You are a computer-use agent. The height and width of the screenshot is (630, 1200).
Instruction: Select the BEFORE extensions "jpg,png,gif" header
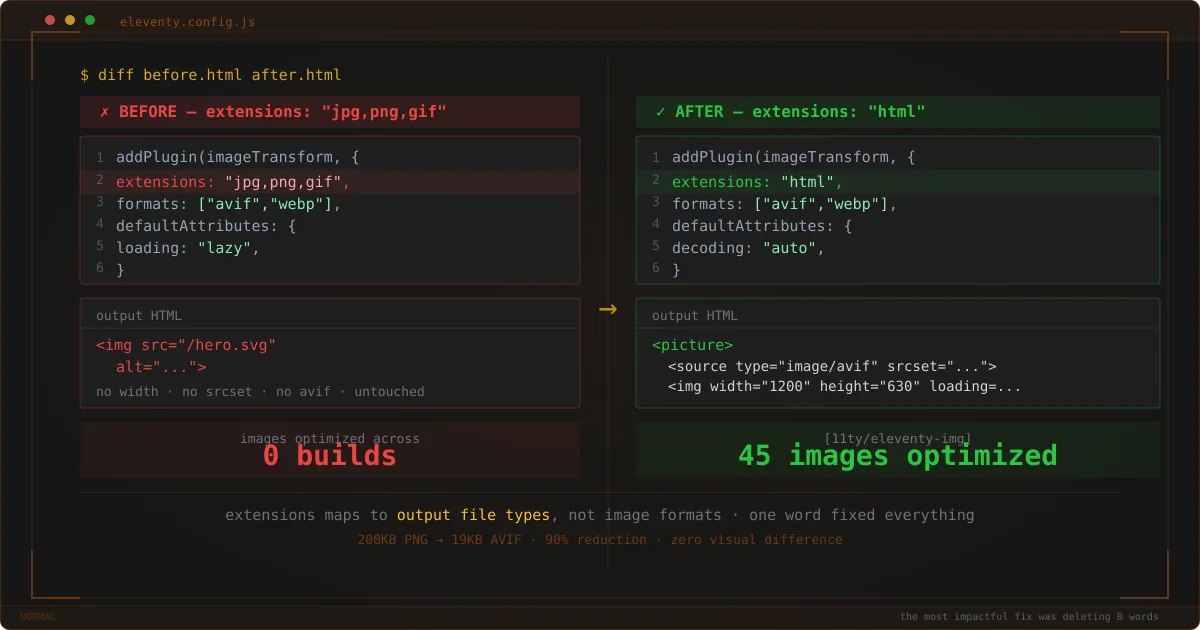click(330, 112)
